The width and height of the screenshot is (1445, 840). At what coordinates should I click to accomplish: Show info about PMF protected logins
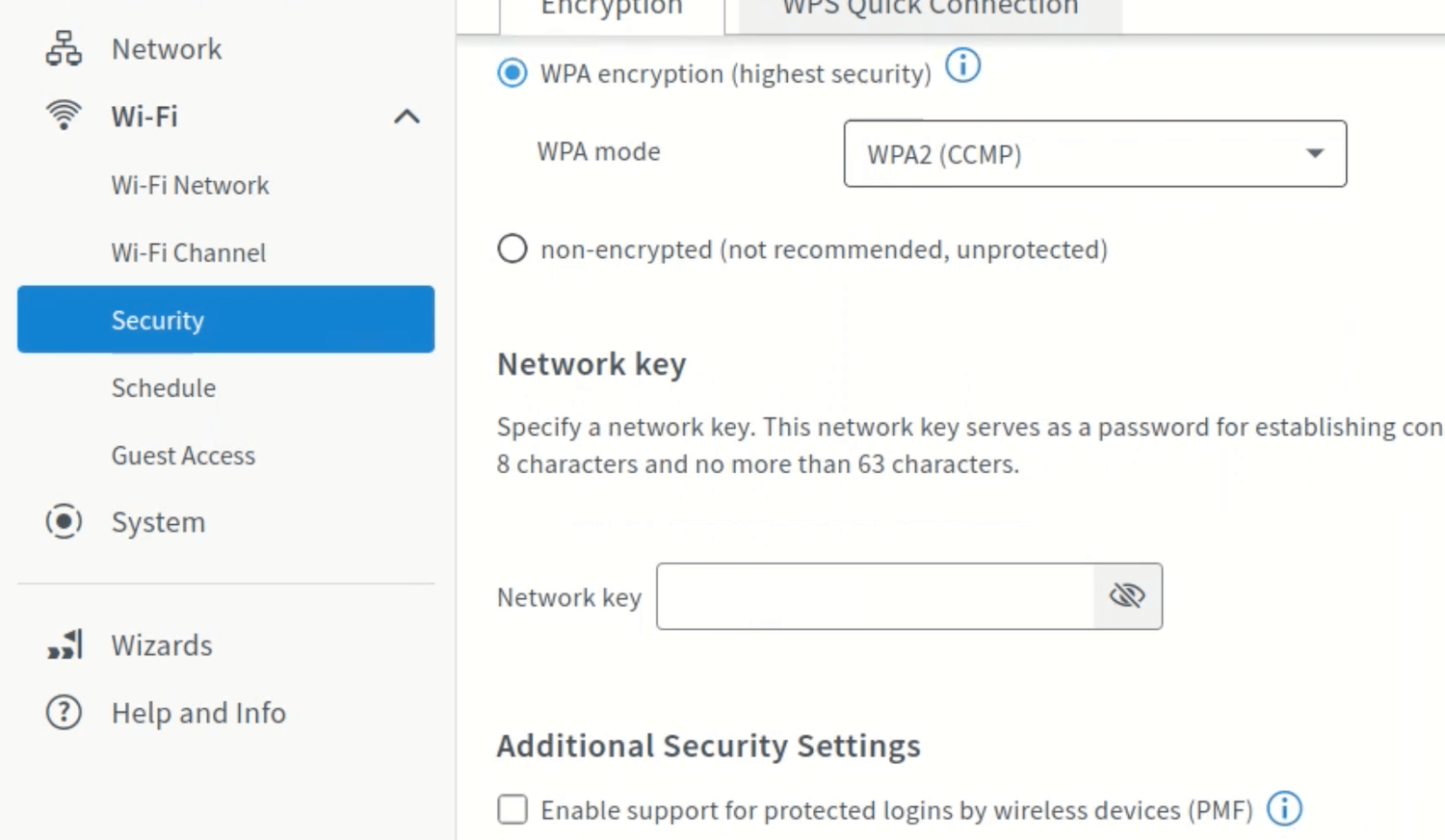click(x=1284, y=809)
